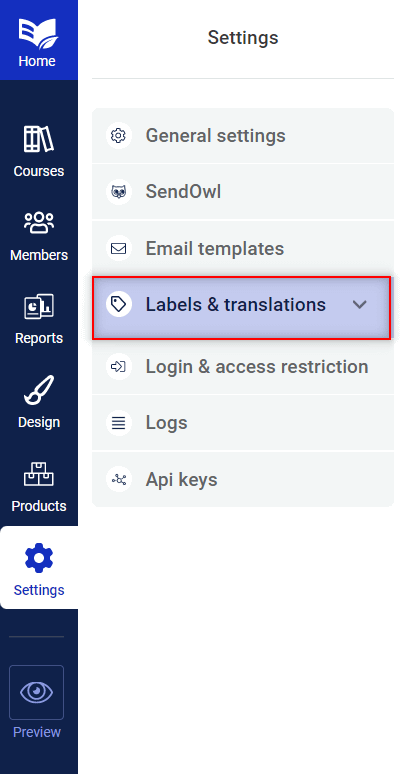Image resolution: width=400 pixels, height=774 pixels.
Task: Open the Logs entry
Action: click(243, 423)
